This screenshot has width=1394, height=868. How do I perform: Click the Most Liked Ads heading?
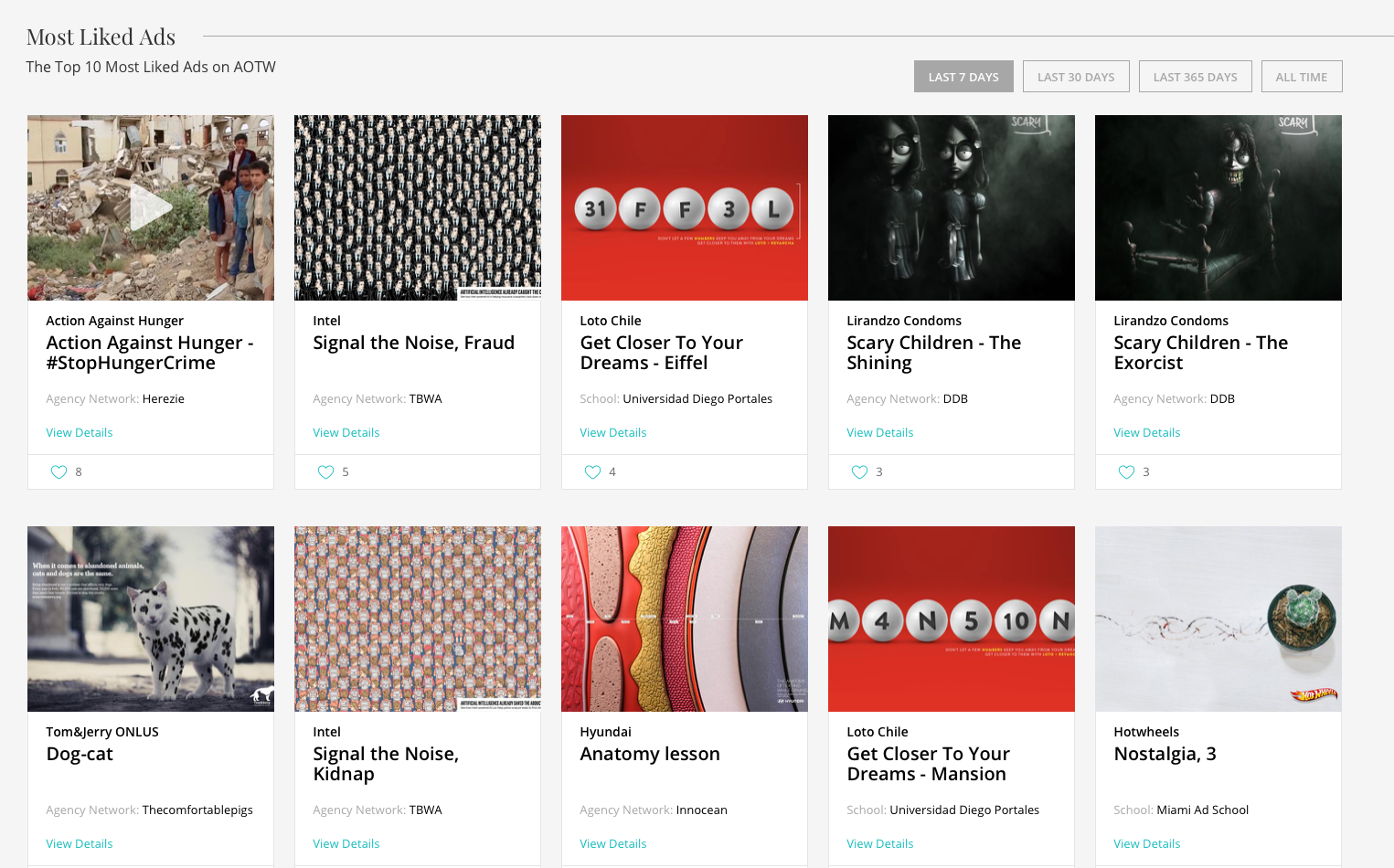tap(101, 37)
